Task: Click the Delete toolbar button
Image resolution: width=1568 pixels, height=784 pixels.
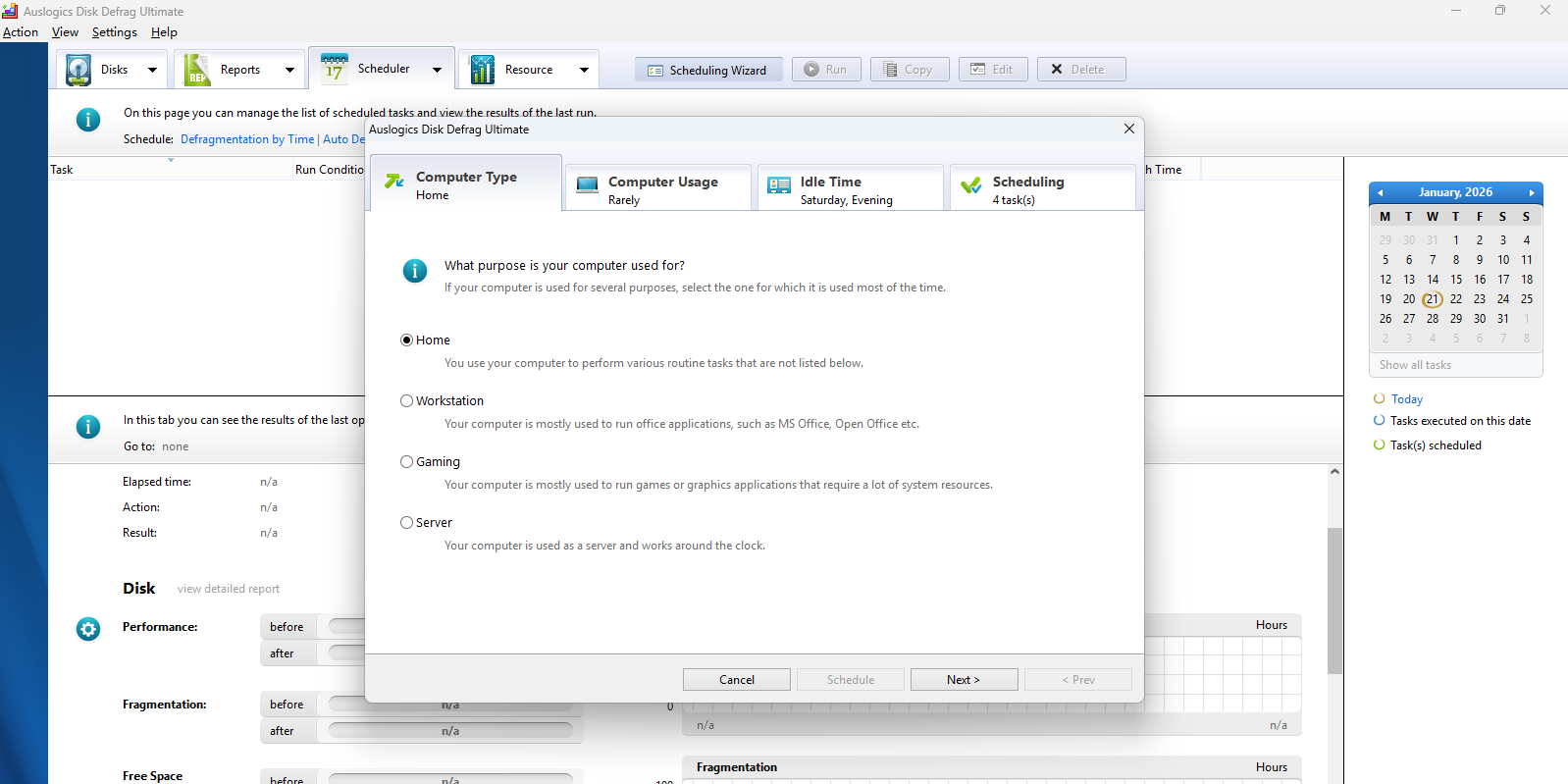Action: coord(1081,70)
